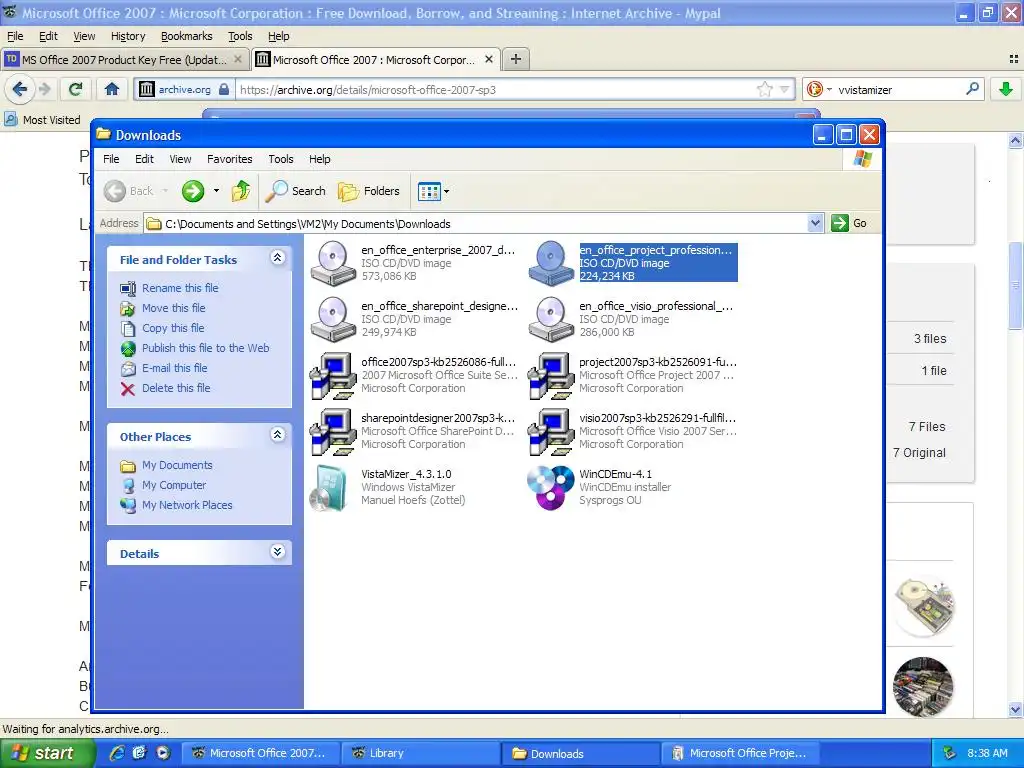Image resolution: width=1024 pixels, height=768 pixels.
Task: Select en_office_enterprise_2007 ISO disc icon
Action: coord(333,263)
